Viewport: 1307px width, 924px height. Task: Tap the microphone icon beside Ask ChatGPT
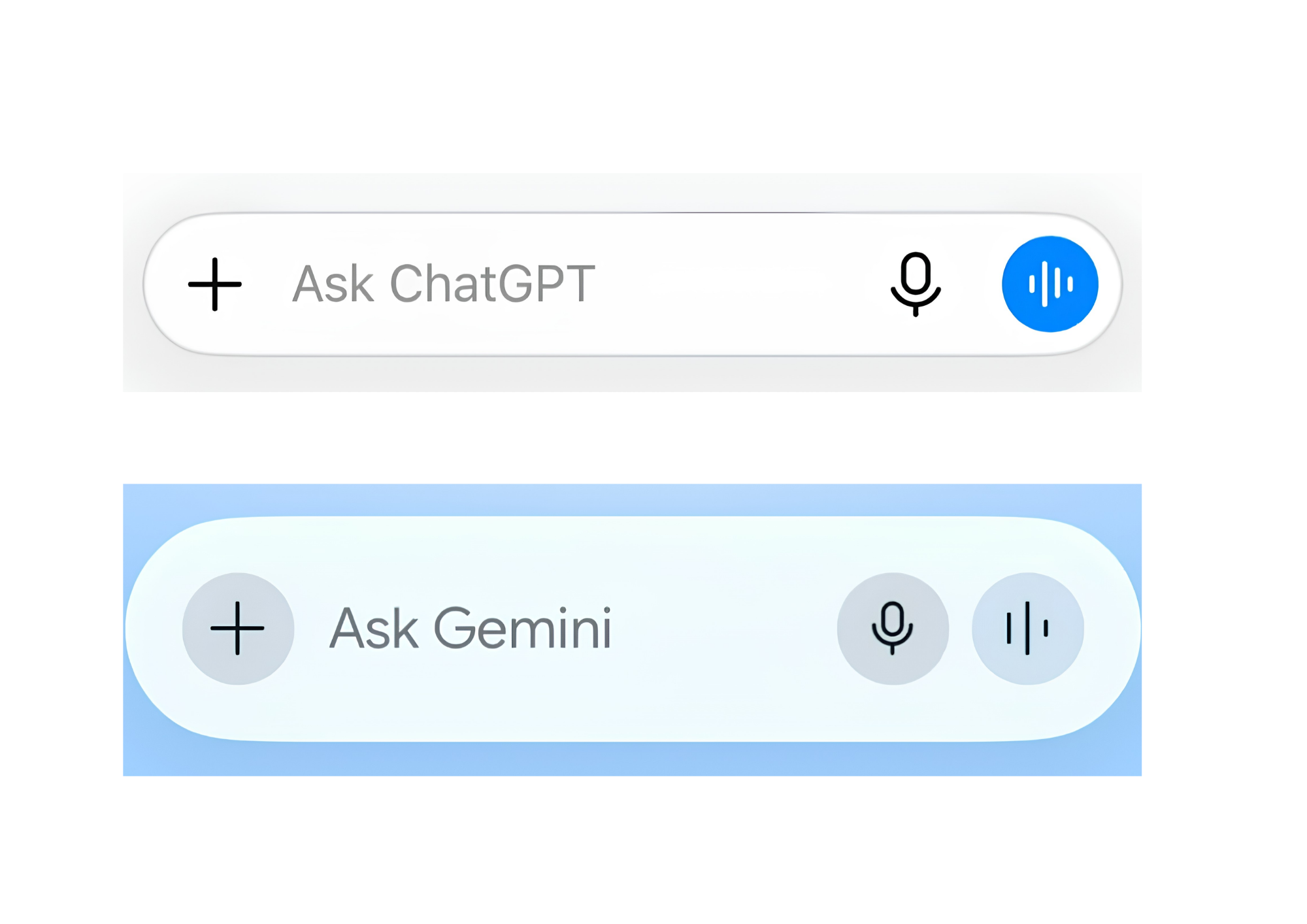[x=916, y=284]
